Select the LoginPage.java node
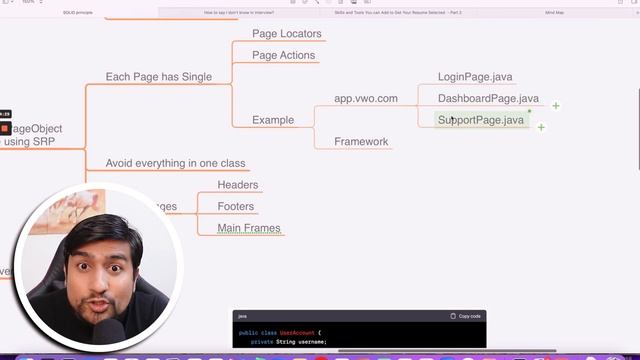 475,77
